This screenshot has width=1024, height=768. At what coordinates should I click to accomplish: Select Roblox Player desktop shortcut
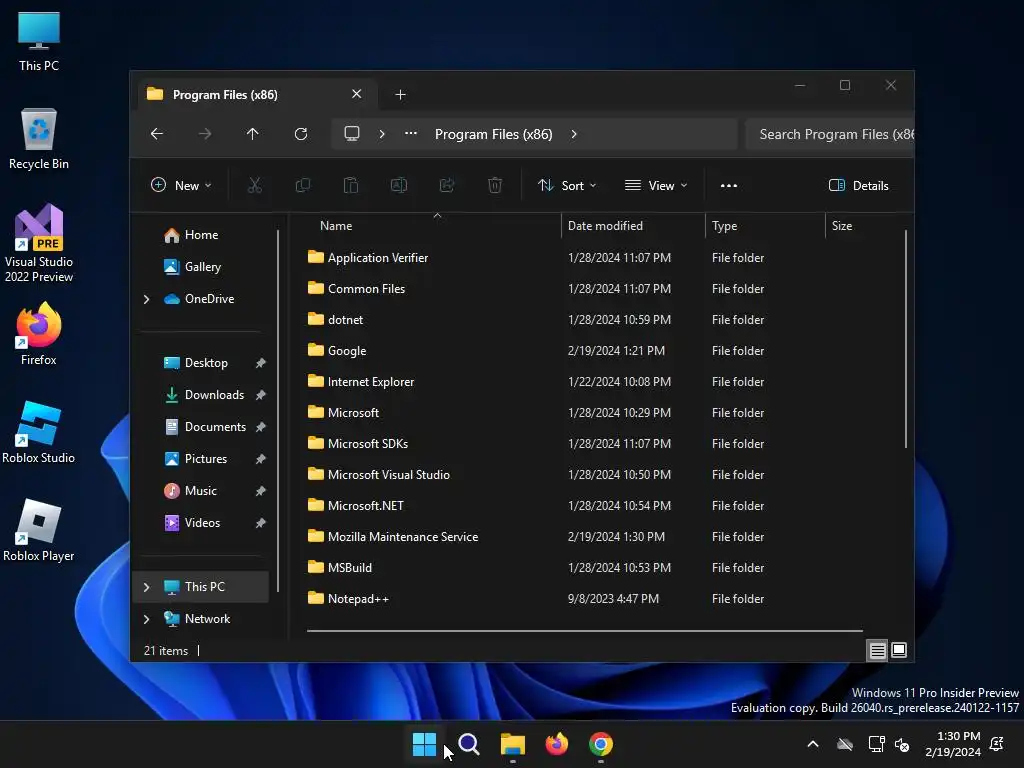39,530
